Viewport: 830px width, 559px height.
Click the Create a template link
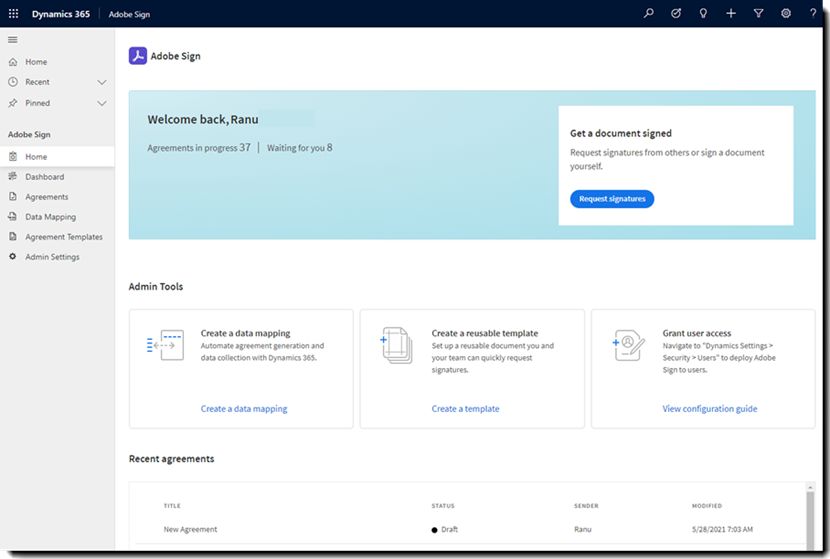coord(465,409)
